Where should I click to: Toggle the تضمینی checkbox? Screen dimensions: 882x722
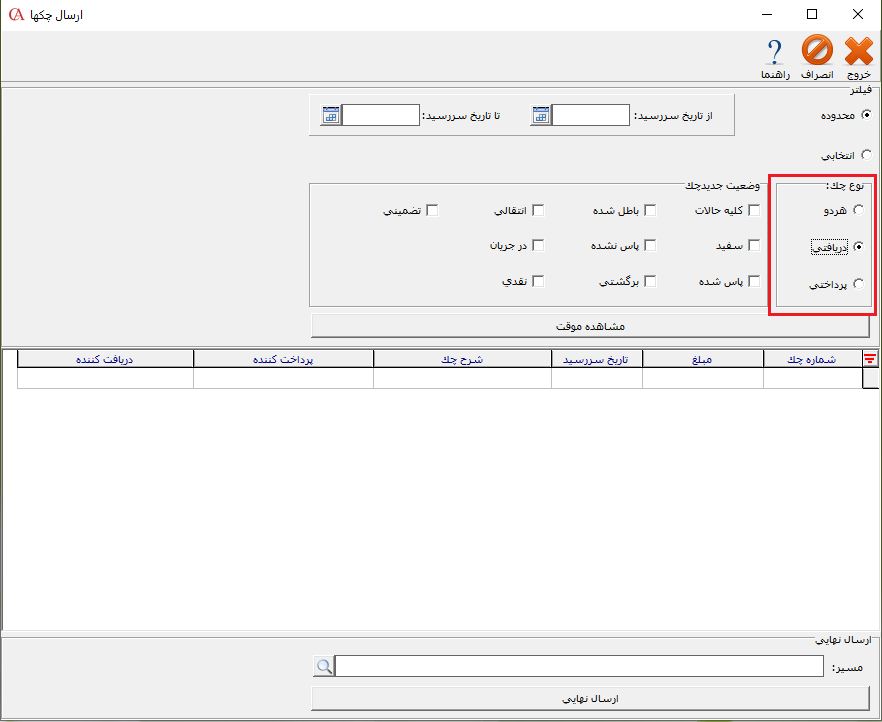[432, 210]
